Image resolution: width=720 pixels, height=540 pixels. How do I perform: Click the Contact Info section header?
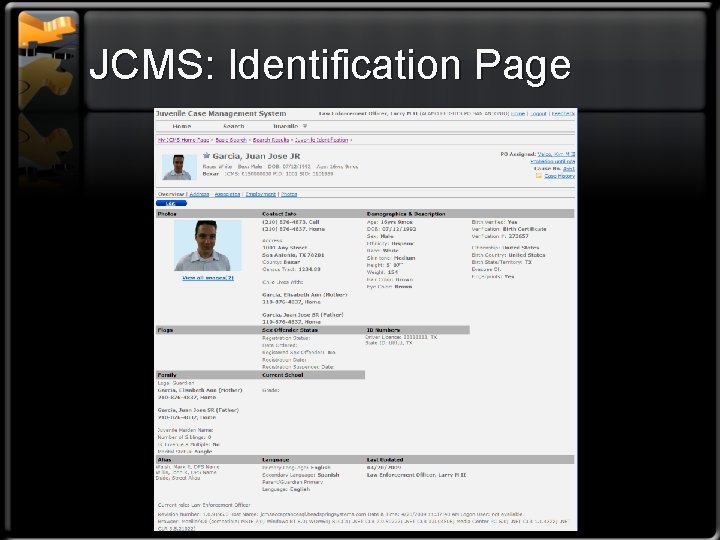point(279,214)
